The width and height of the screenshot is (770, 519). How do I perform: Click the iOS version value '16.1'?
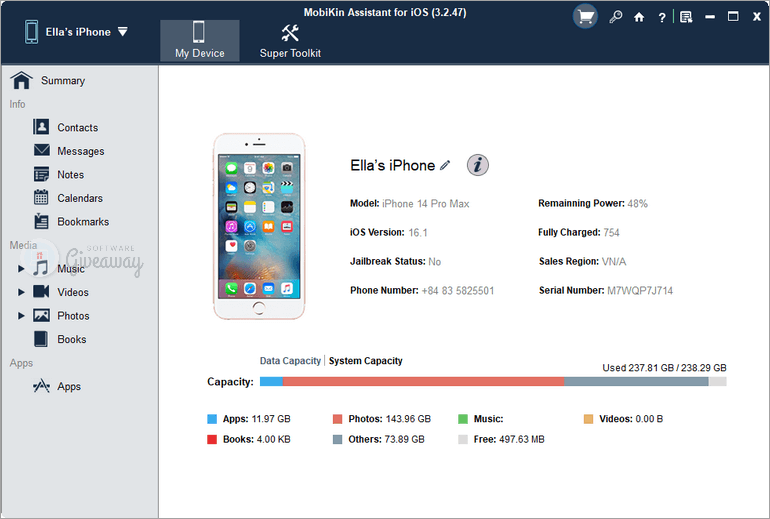pyautogui.click(x=418, y=233)
